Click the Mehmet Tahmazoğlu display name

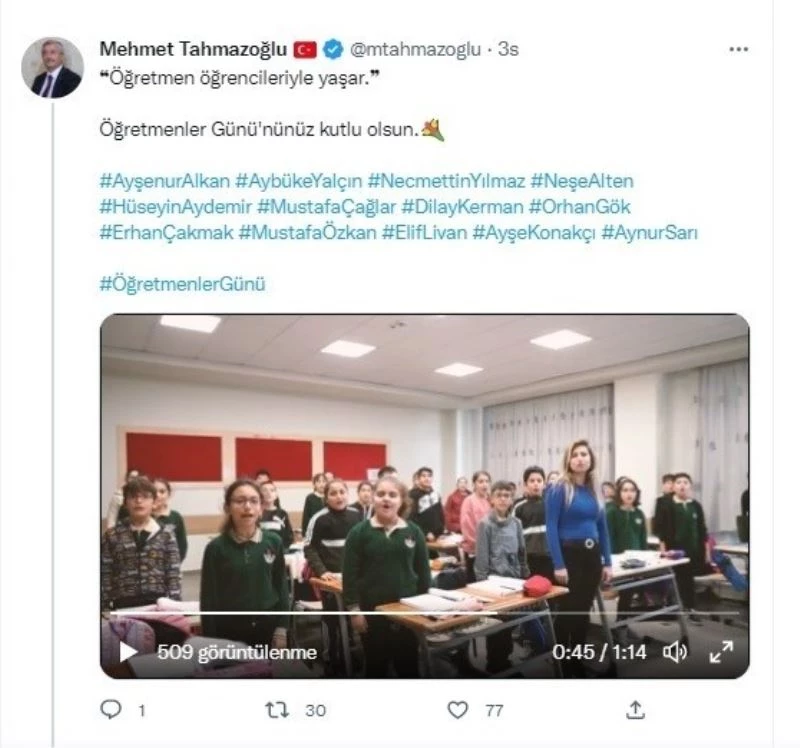[193, 49]
